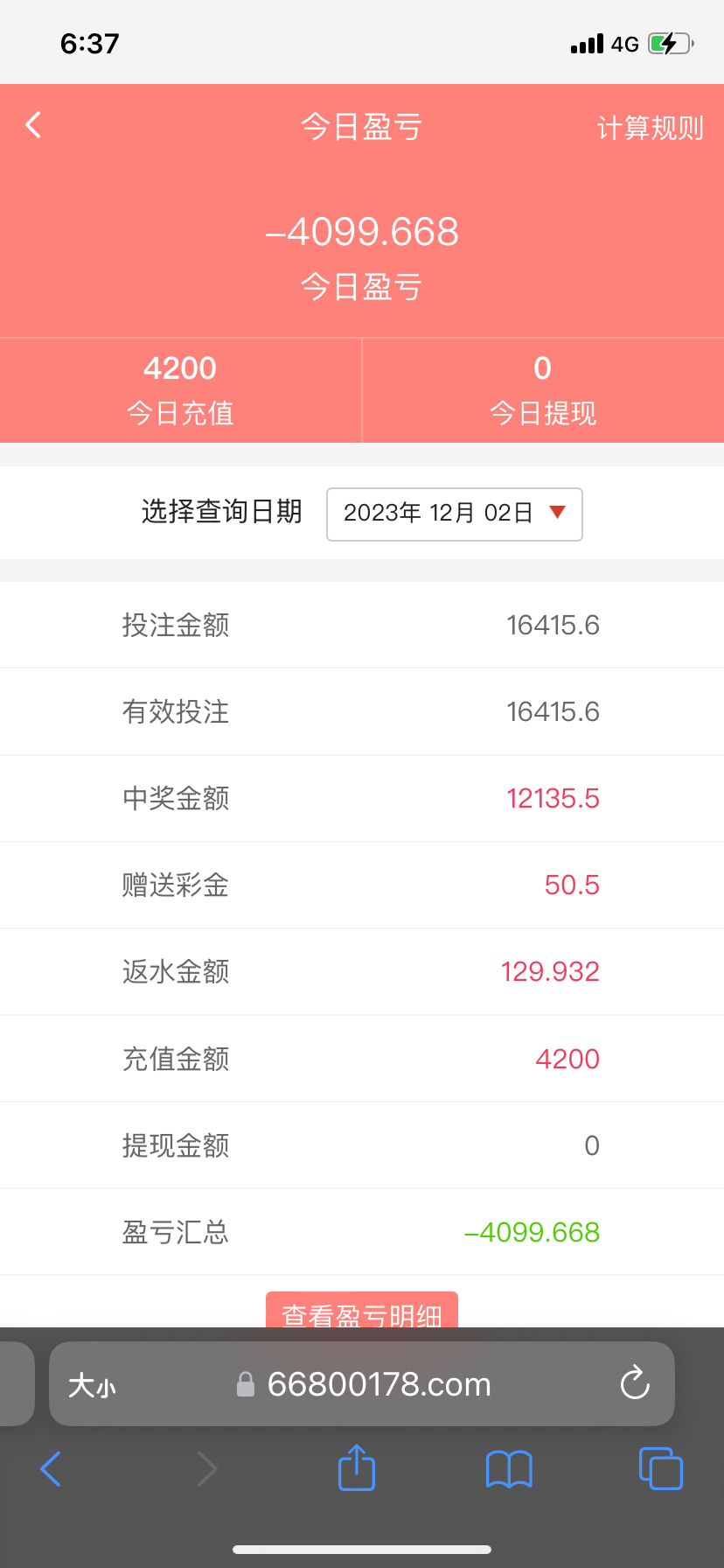Viewport: 724px width, 1568px height.
Task: Go back with Safari's back chevron
Action: (x=51, y=1468)
